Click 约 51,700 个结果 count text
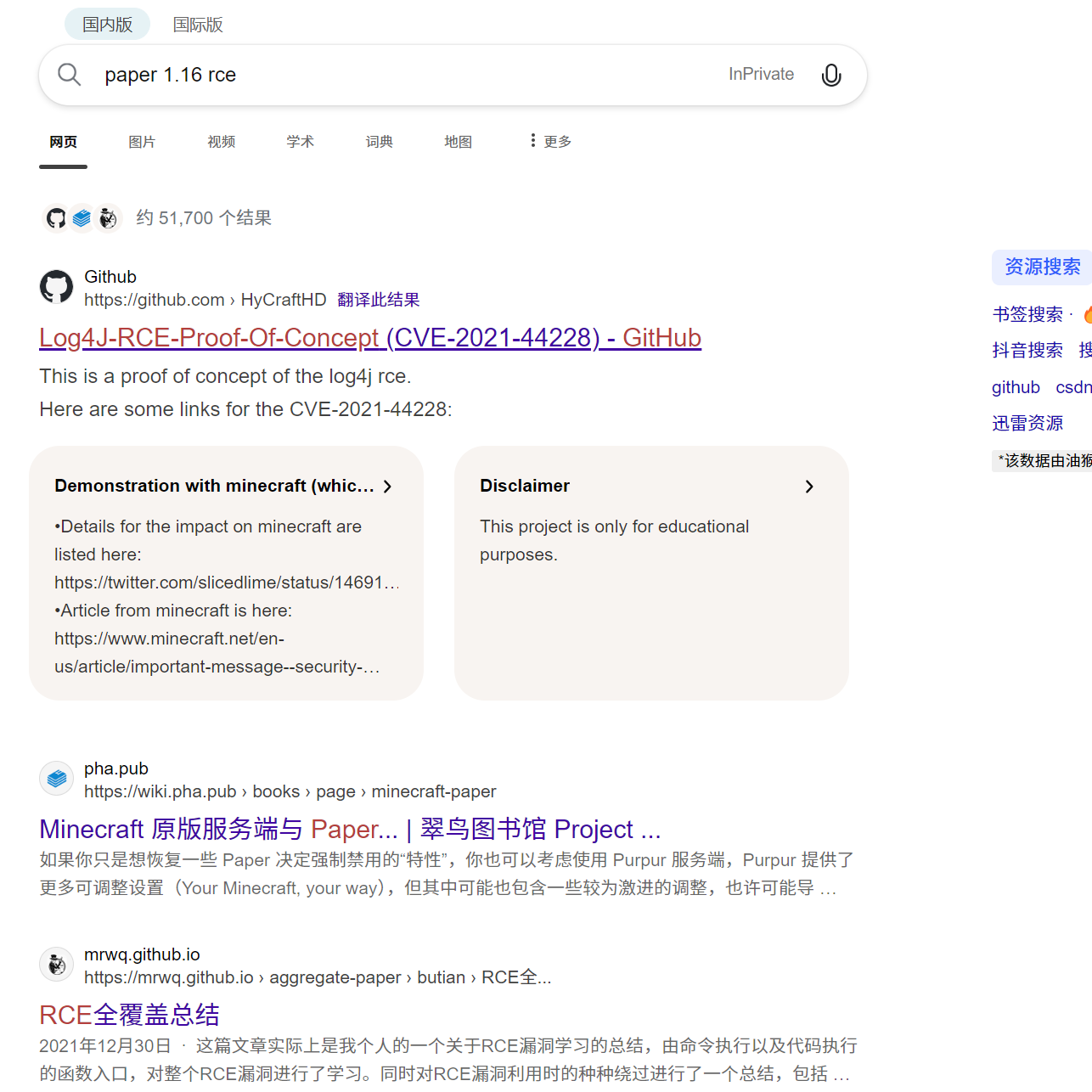 click(204, 218)
